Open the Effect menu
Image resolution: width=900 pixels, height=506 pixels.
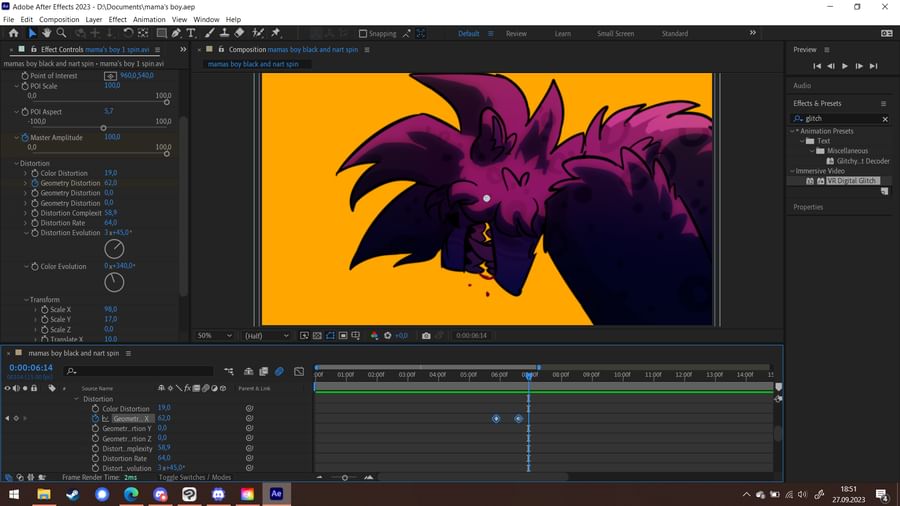(x=117, y=20)
